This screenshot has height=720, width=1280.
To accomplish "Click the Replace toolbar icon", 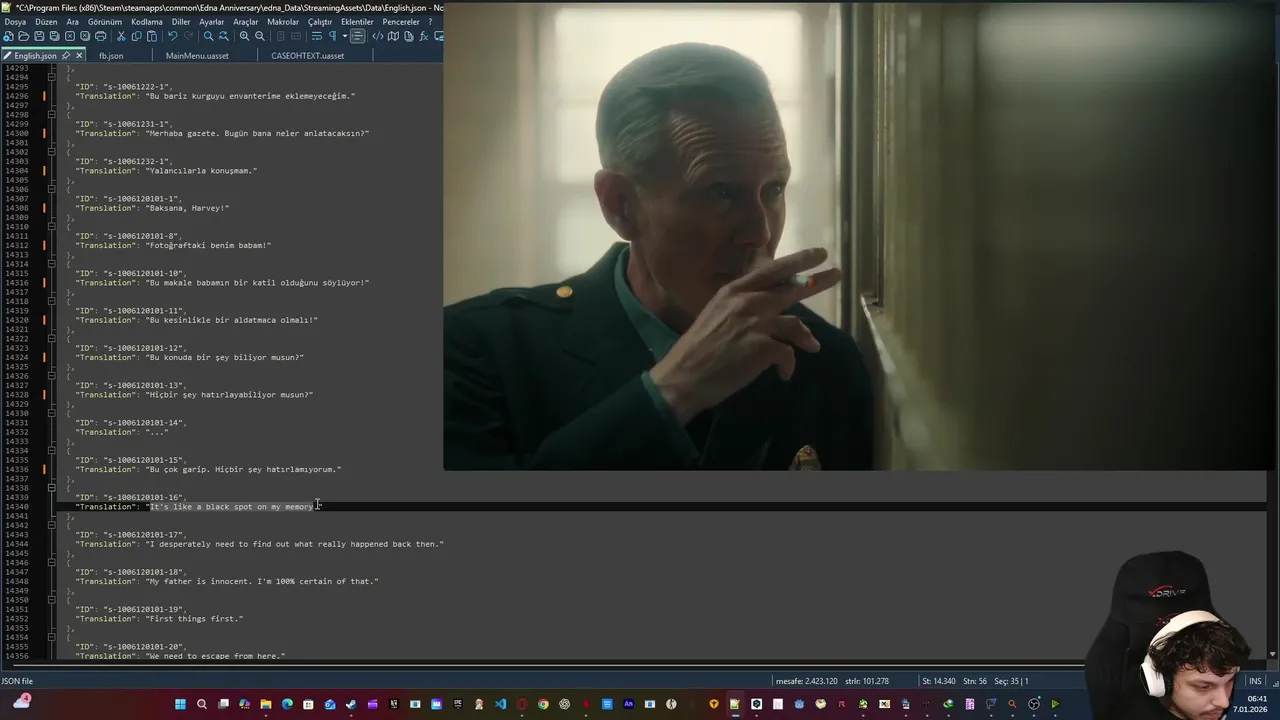I will coord(224,36).
